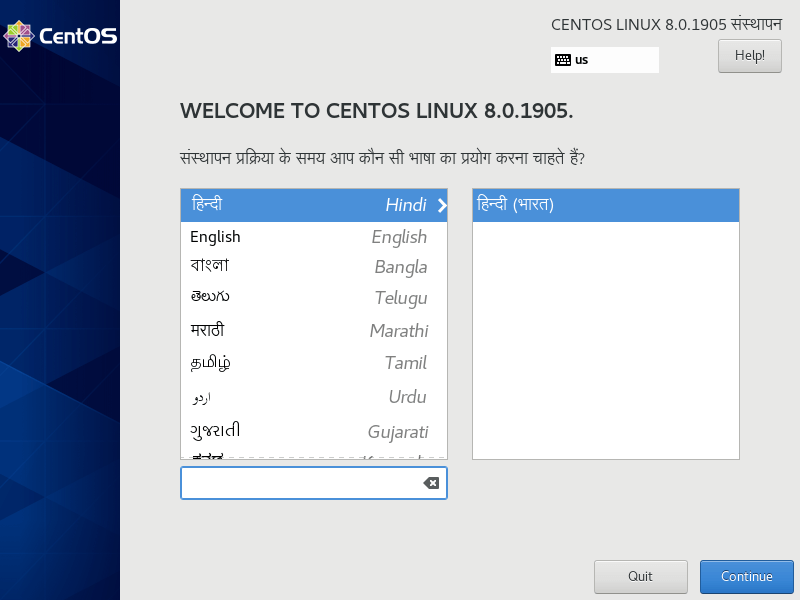Click the CENTOS LINUX 8.0.1905 installation title

[x=666, y=24]
